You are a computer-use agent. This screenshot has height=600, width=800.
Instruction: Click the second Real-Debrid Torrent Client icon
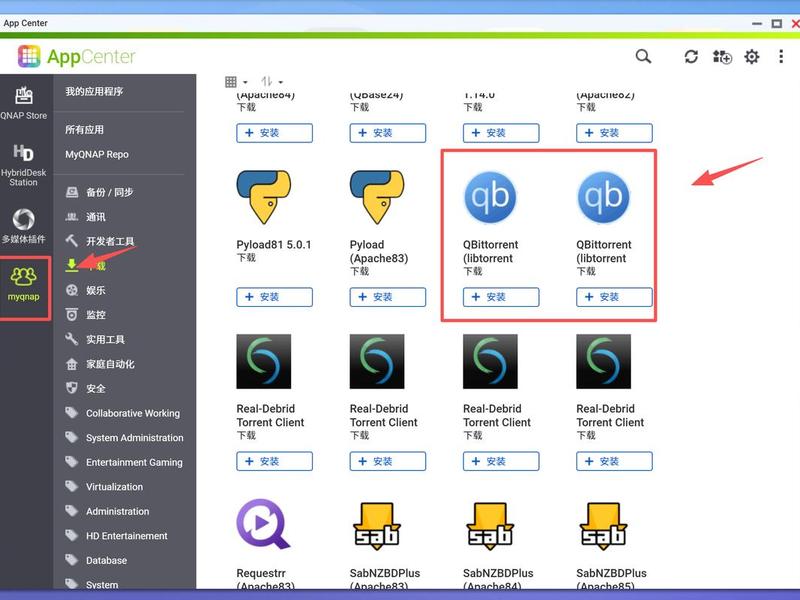(x=377, y=361)
